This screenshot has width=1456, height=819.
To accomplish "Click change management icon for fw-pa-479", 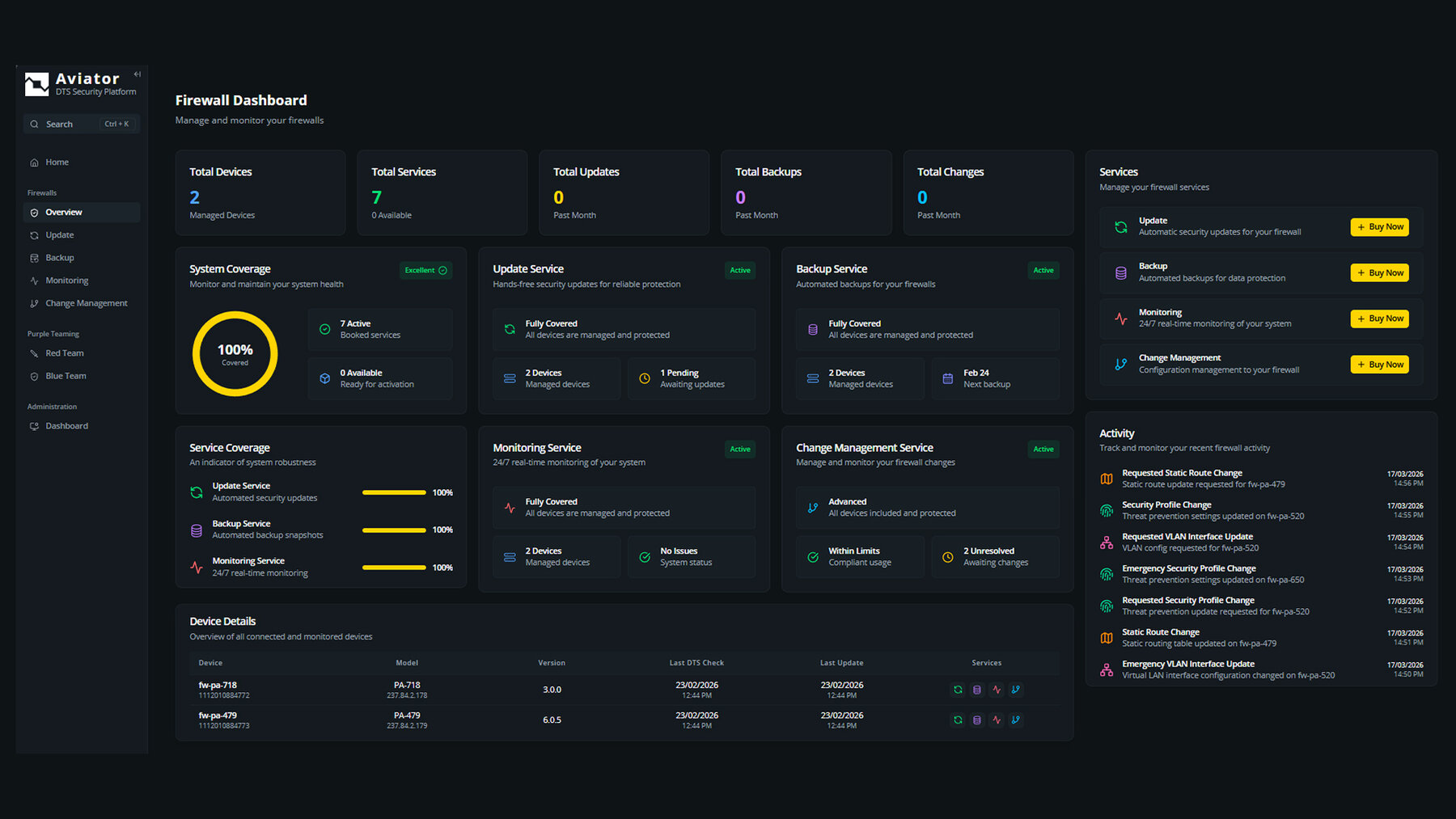I will click(1016, 720).
